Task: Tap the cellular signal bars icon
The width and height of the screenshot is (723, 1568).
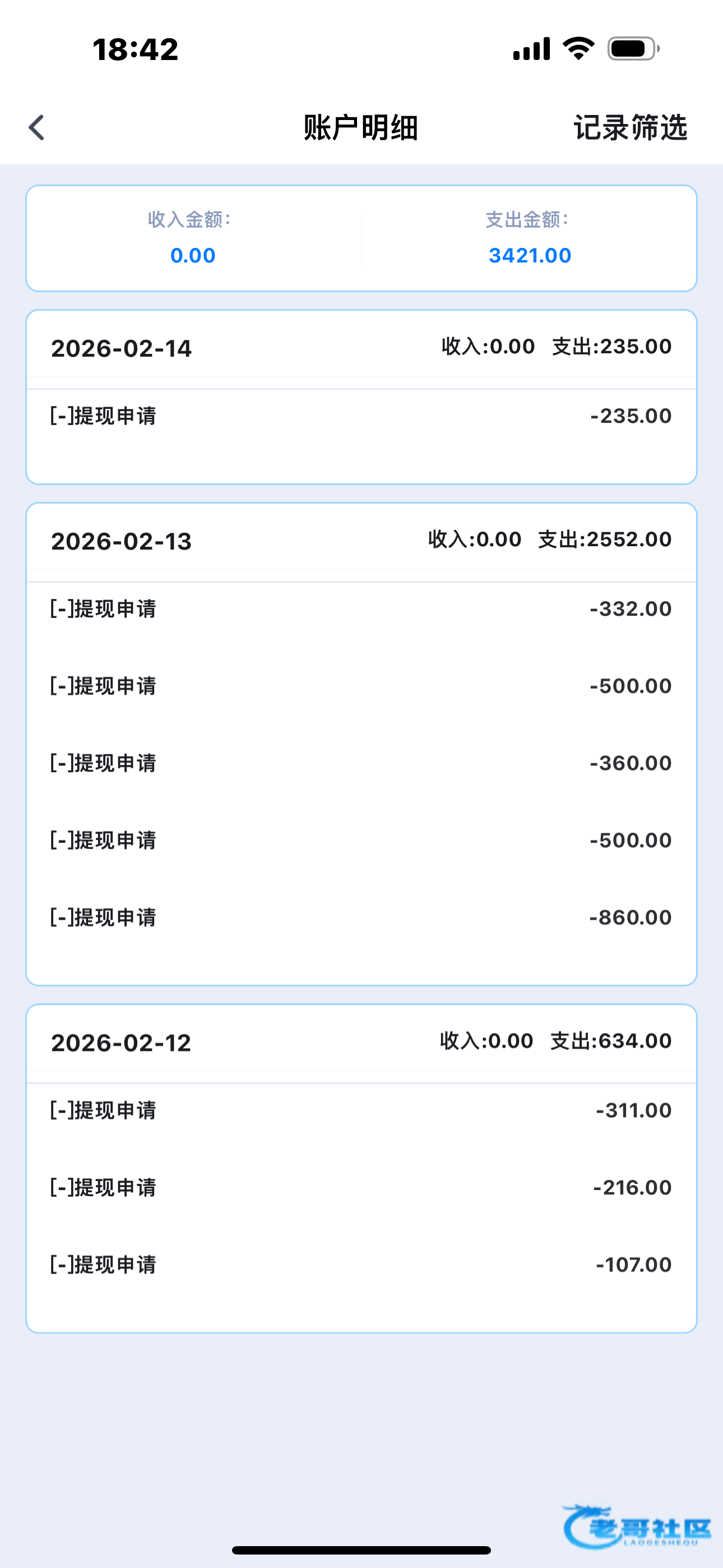Action: coord(531,49)
